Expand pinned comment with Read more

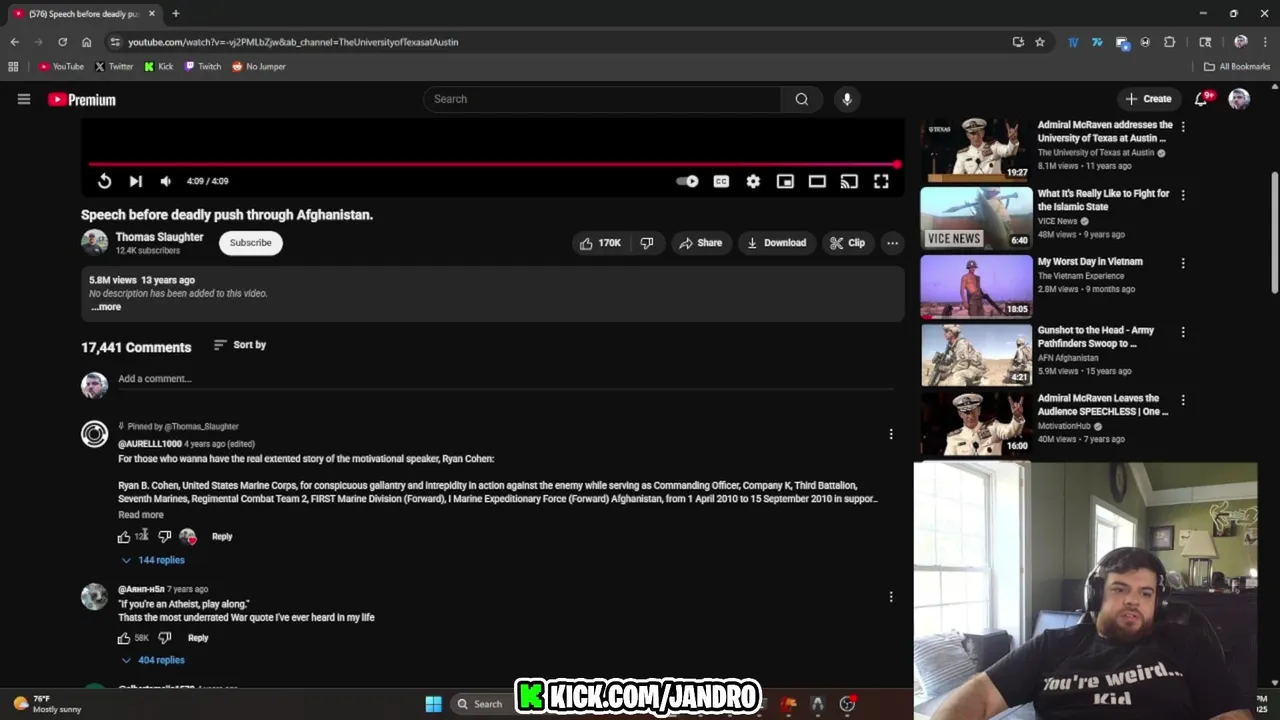click(x=141, y=515)
